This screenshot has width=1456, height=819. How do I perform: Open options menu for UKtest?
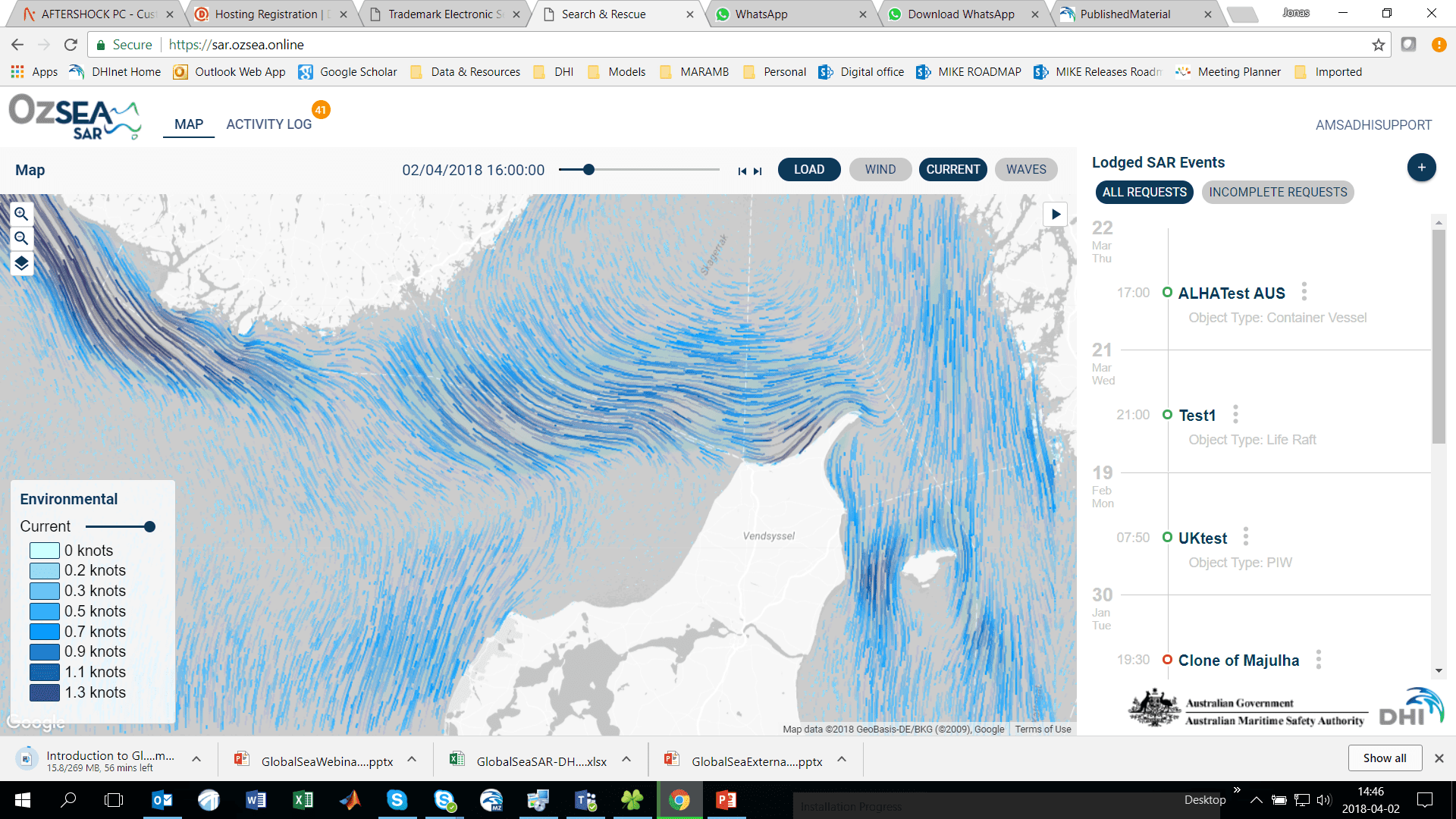click(1246, 537)
